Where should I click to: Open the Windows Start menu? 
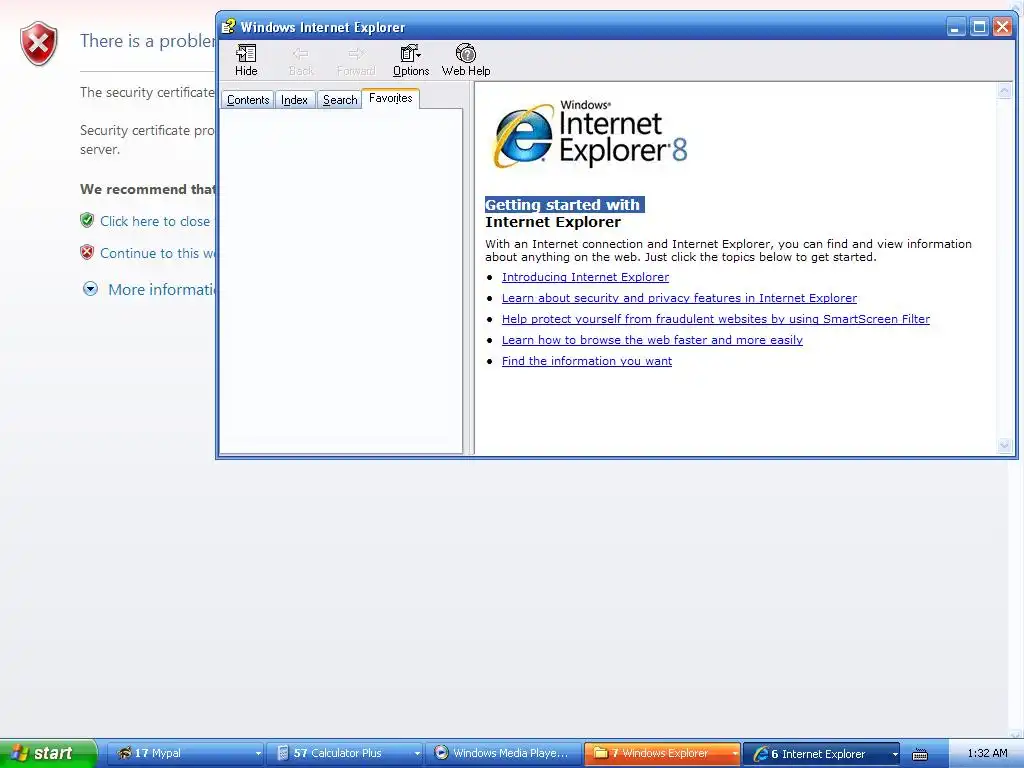[48, 753]
